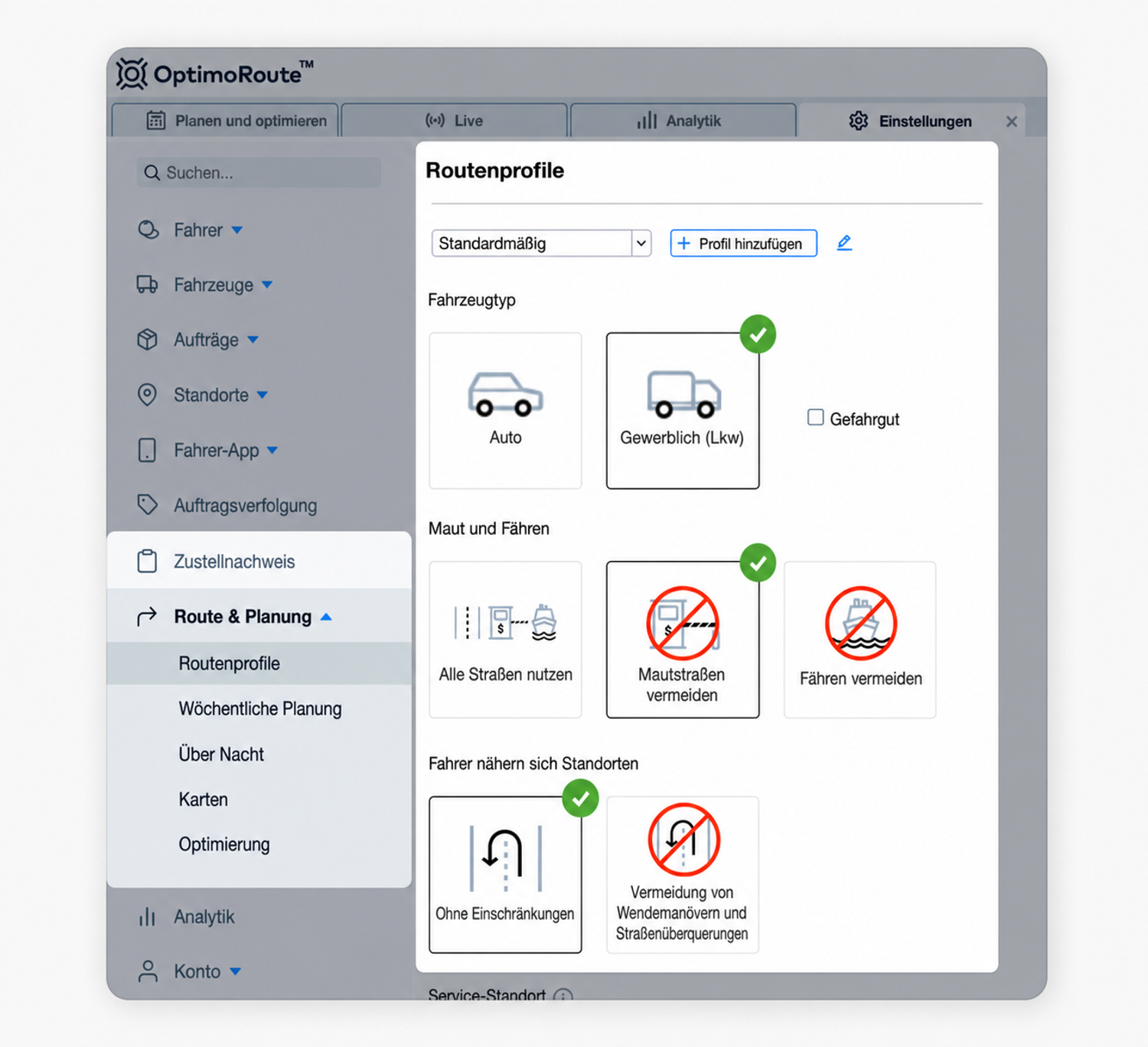This screenshot has height=1047, width=1148.
Task: Expand the Fahrer-App menu arrow
Action: click(x=272, y=450)
